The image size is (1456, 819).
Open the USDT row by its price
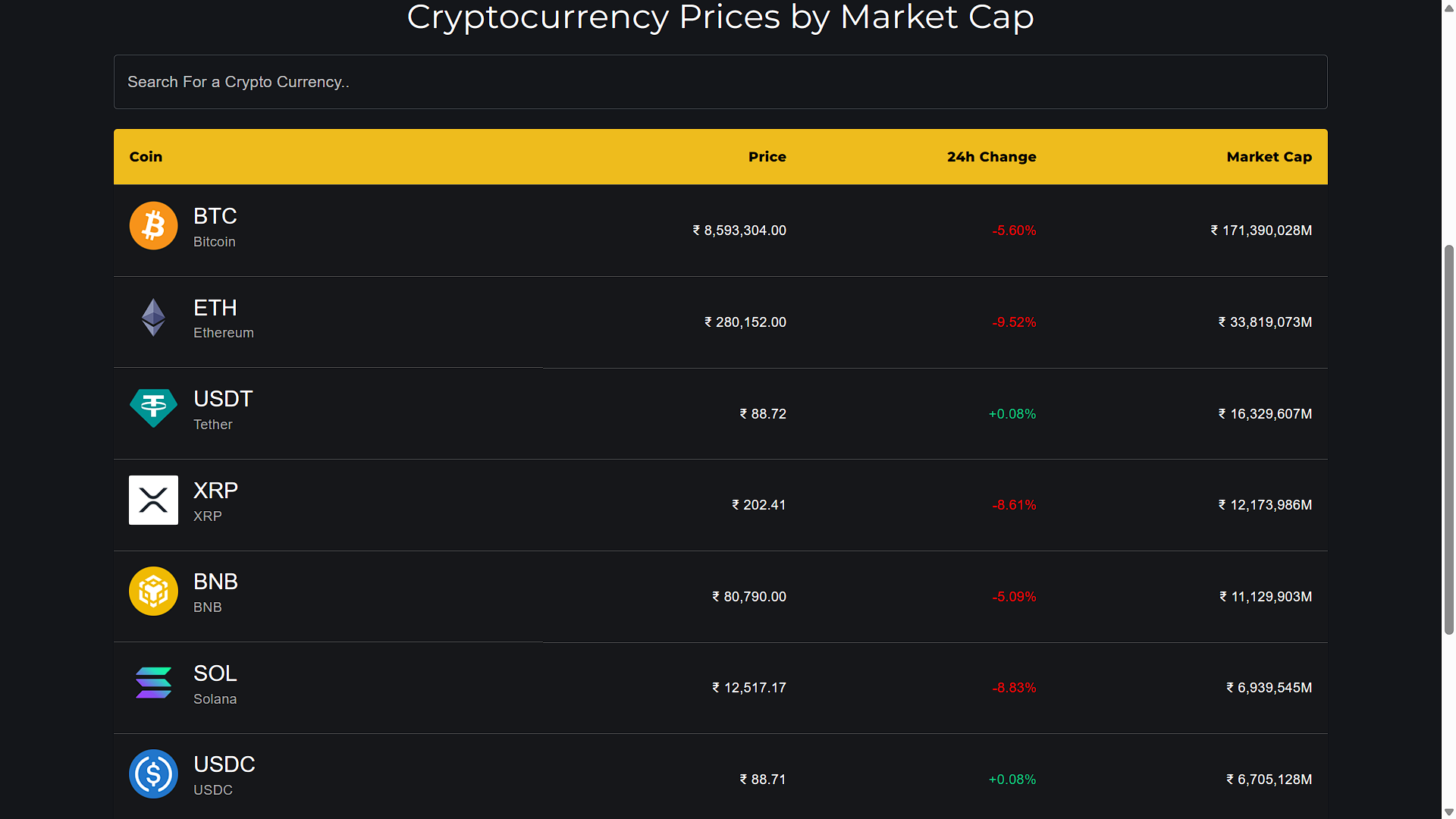[763, 414]
